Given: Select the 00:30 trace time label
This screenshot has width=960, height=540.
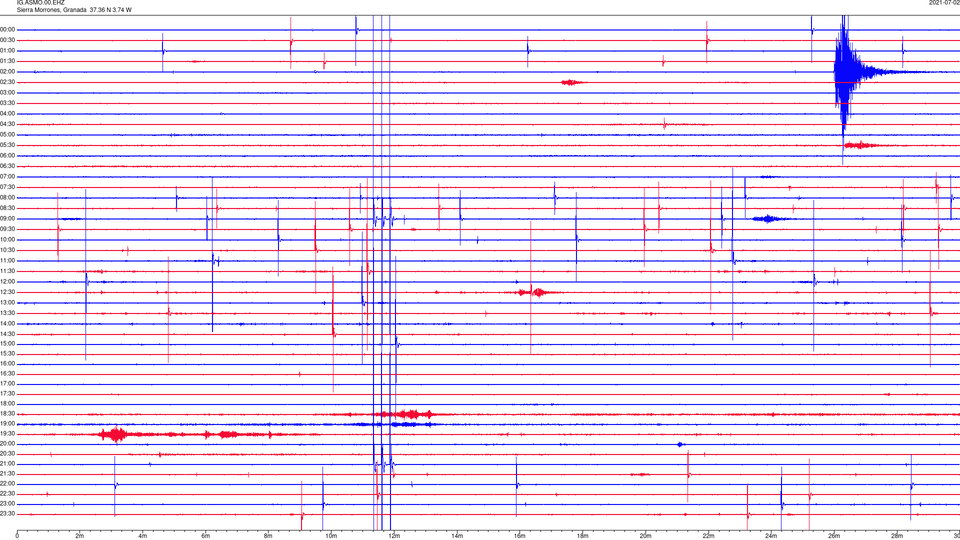Looking at the screenshot, I should [8, 40].
